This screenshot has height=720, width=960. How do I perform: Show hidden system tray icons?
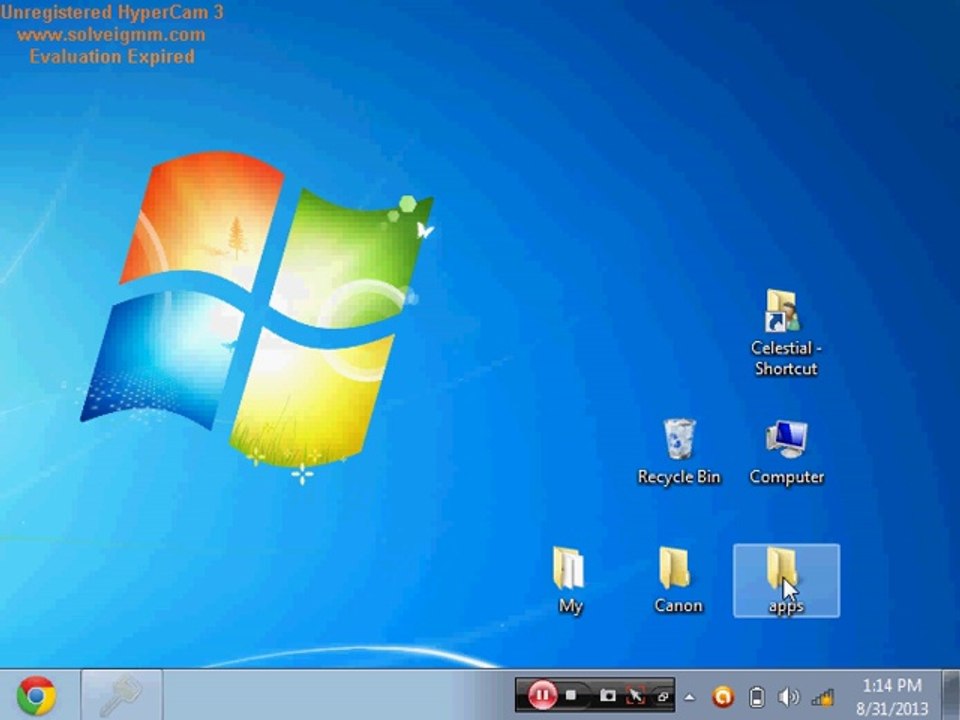(x=689, y=697)
